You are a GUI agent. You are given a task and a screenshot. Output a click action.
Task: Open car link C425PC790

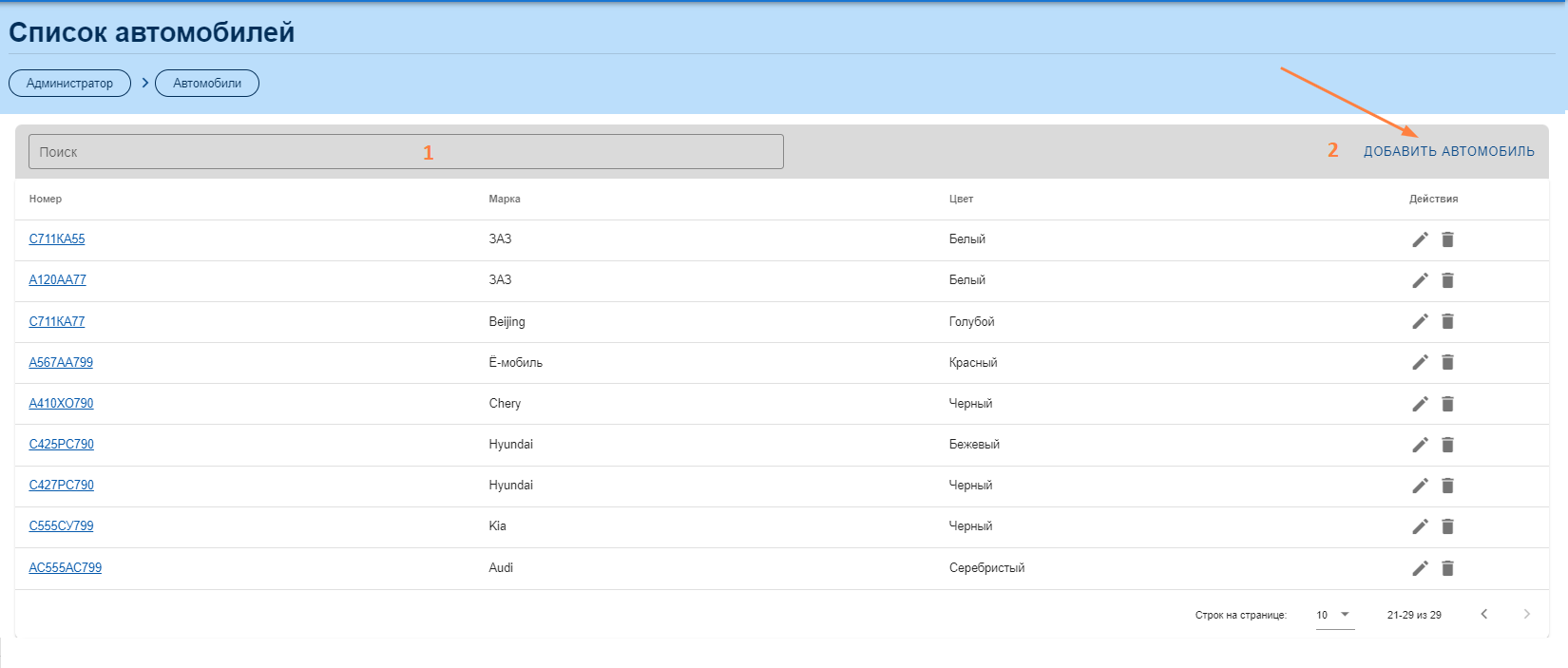(61, 444)
